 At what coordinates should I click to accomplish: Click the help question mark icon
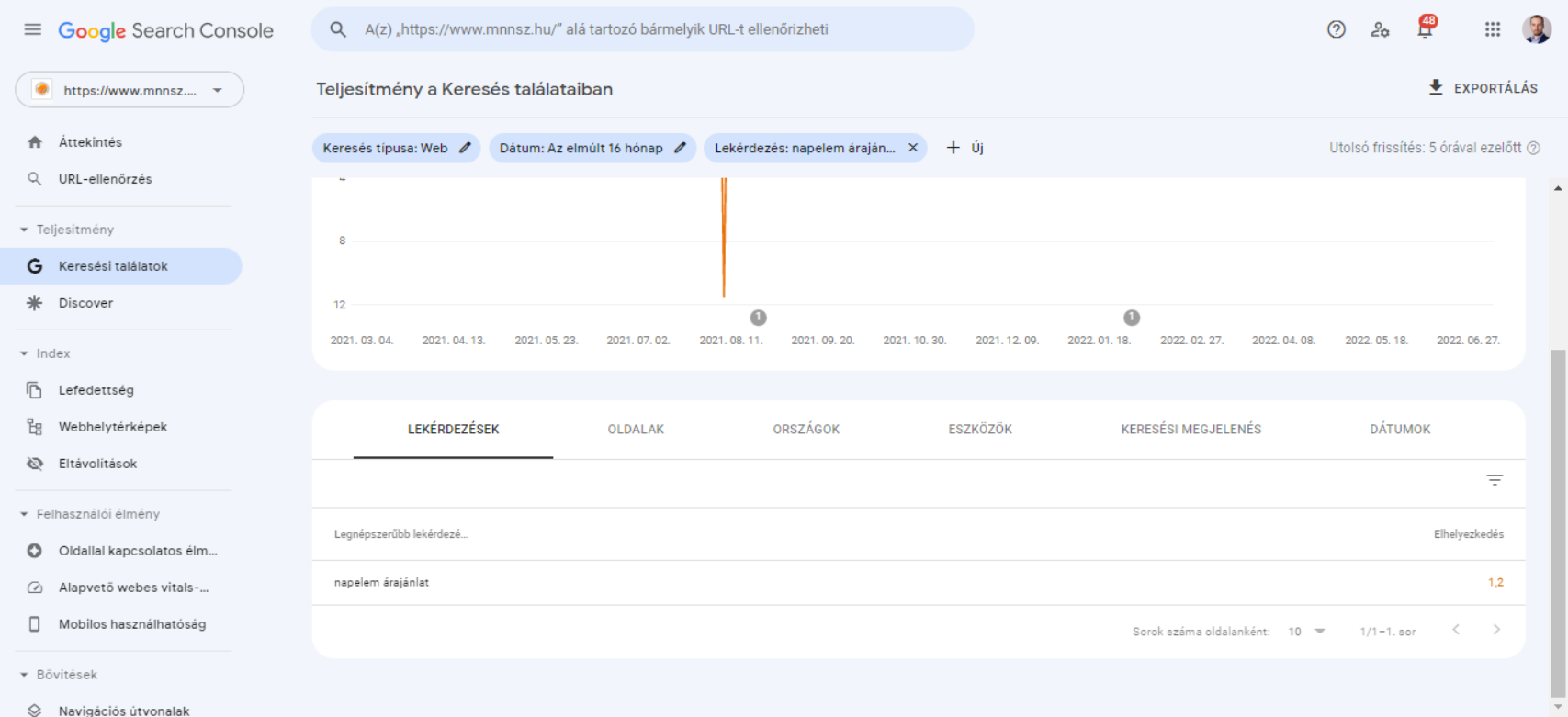click(x=1336, y=29)
